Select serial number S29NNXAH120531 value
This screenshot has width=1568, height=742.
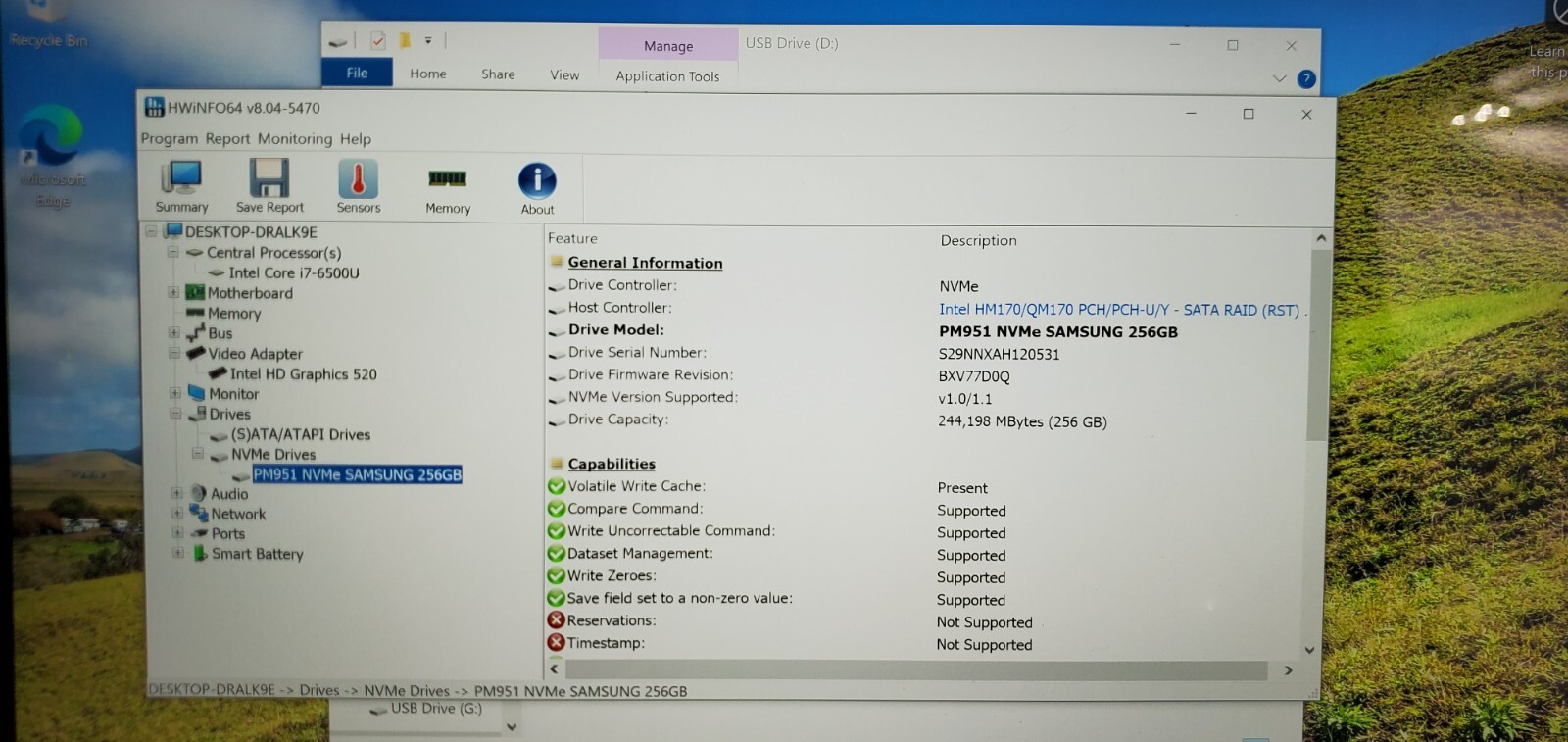pyautogui.click(x=999, y=355)
